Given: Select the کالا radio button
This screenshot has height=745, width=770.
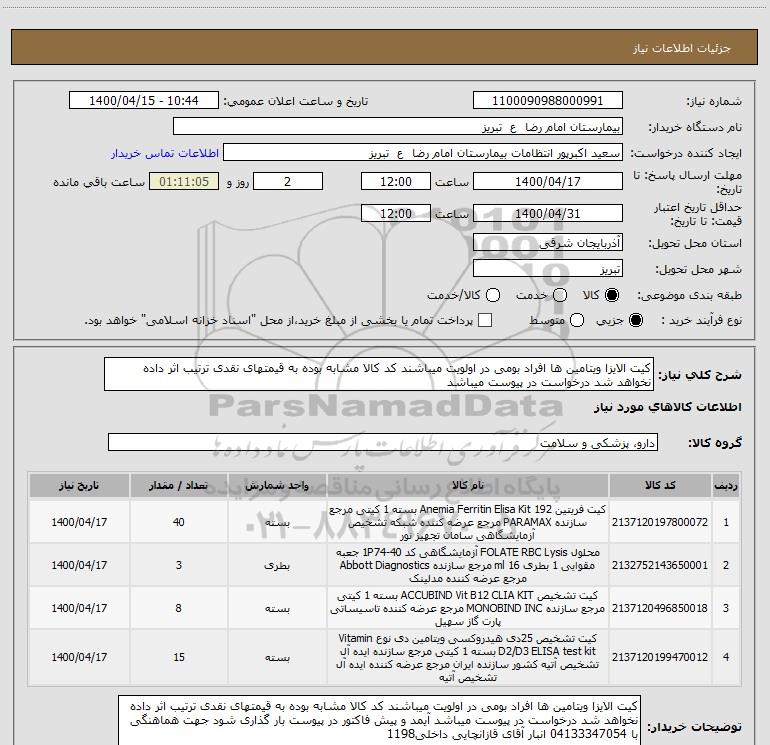Looking at the screenshot, I should 612,295.
